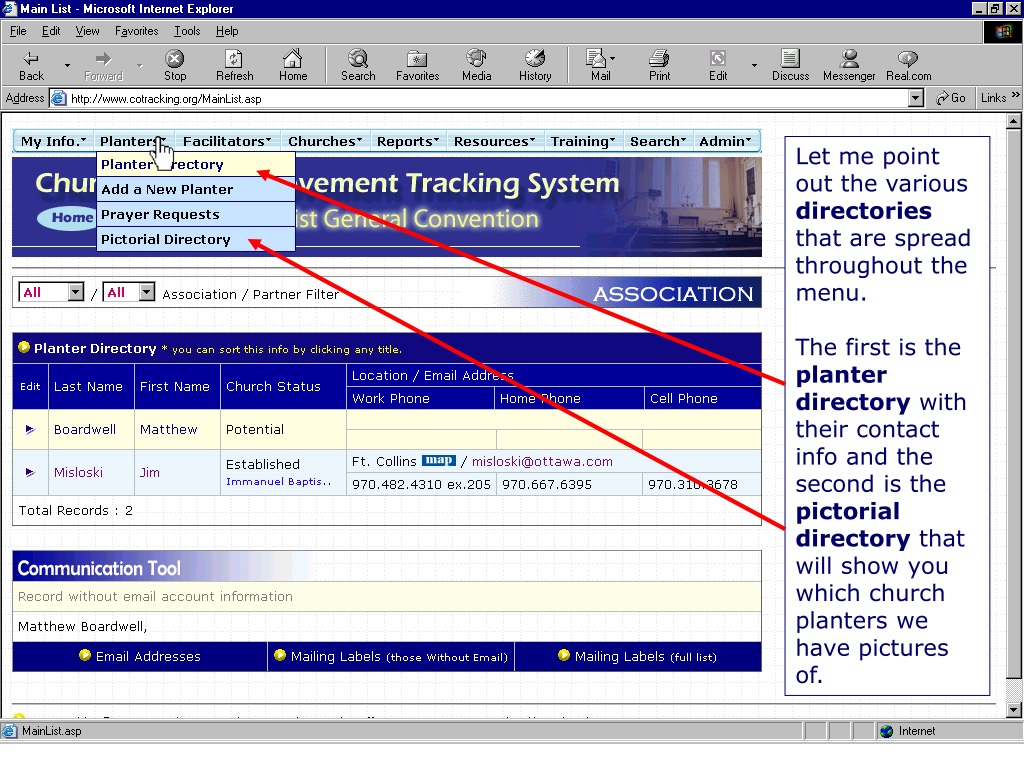Image resolution: width=1024 pixels, height=768 pixels.
Task: Click Planter Directory yellow bullet icon
Action: pyautogui.click(x=24, y=347)
